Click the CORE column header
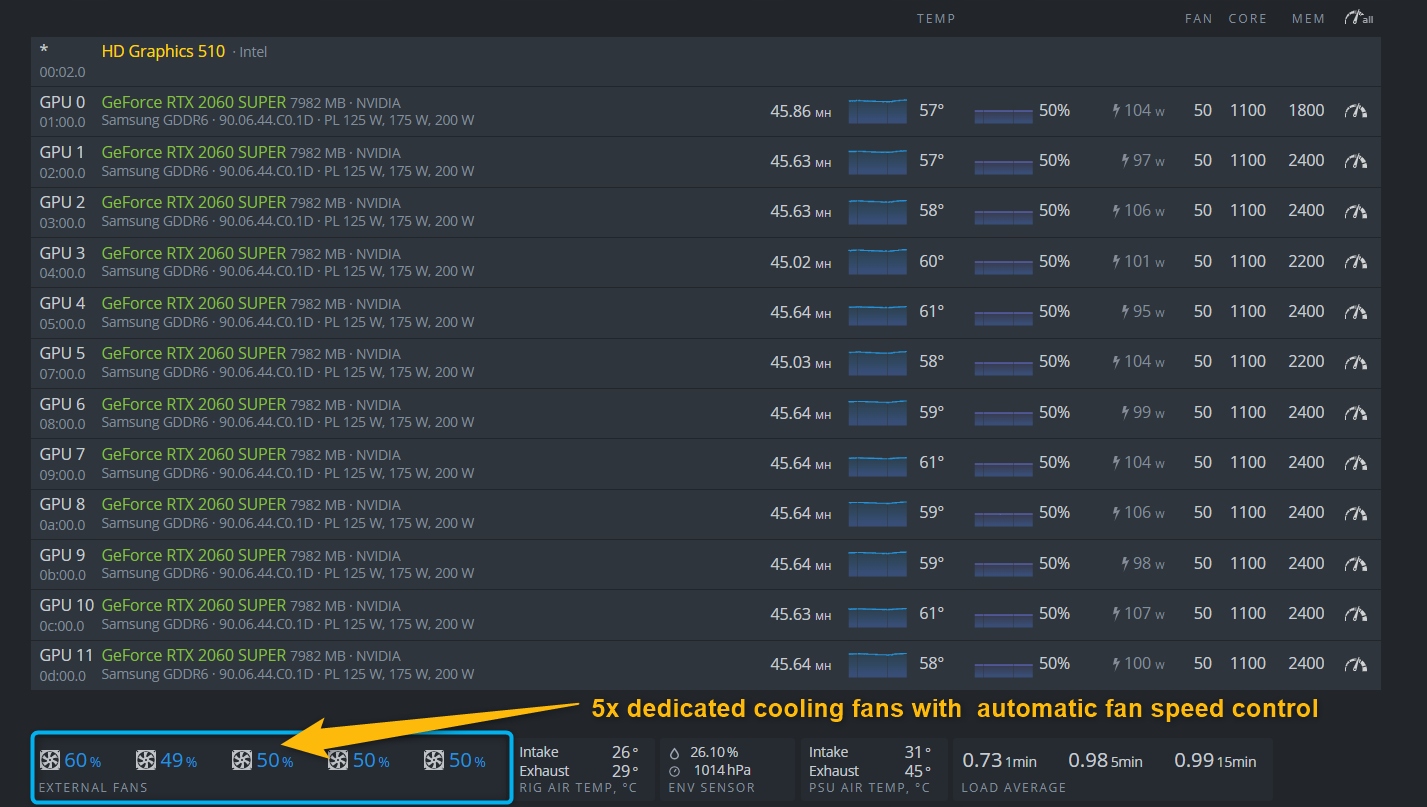The height and width of the screenshot is (807, 1427). tap(1248, 18)
